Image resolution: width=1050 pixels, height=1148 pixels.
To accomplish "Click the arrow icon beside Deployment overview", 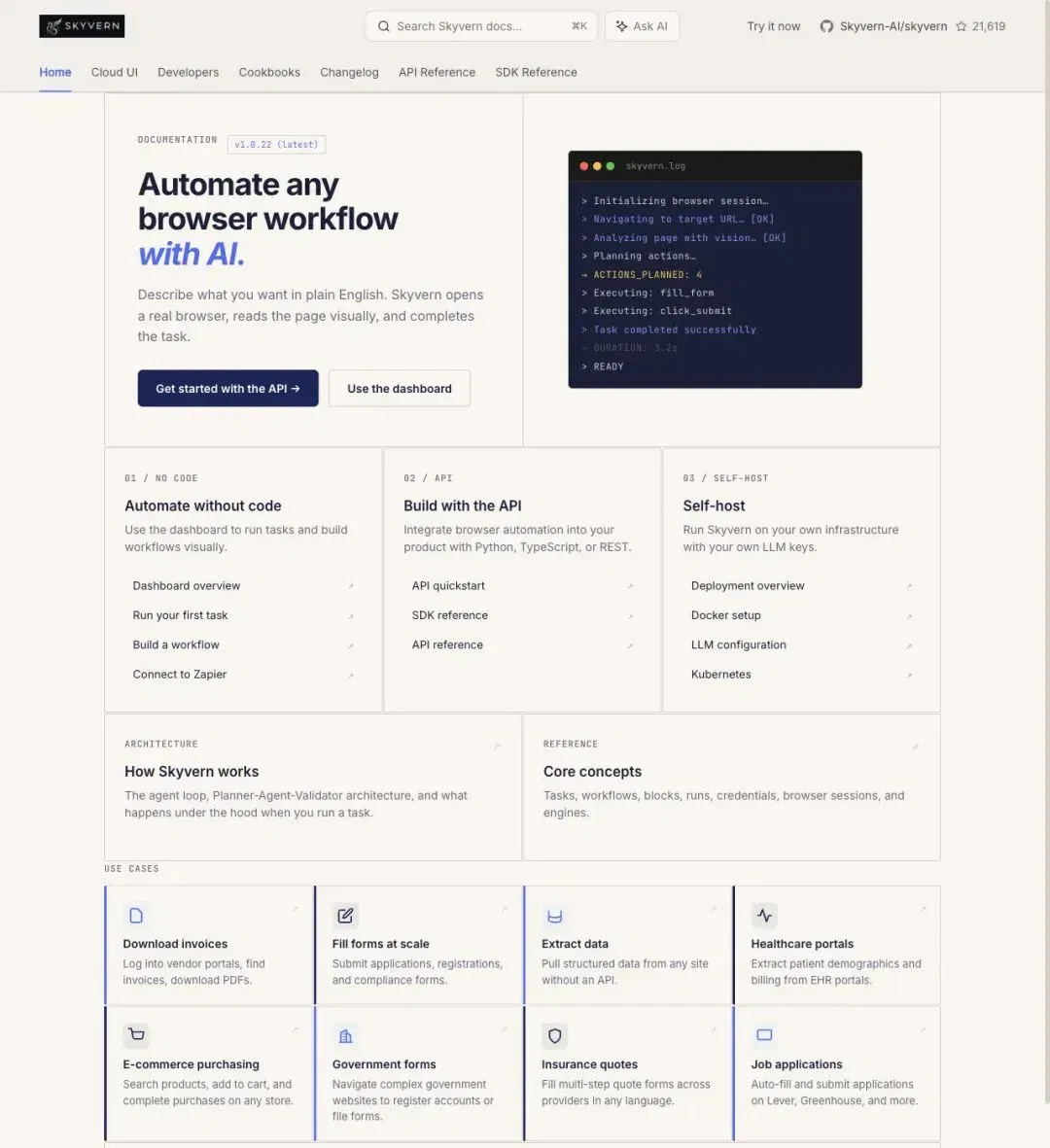I will (x=909, y=586).
